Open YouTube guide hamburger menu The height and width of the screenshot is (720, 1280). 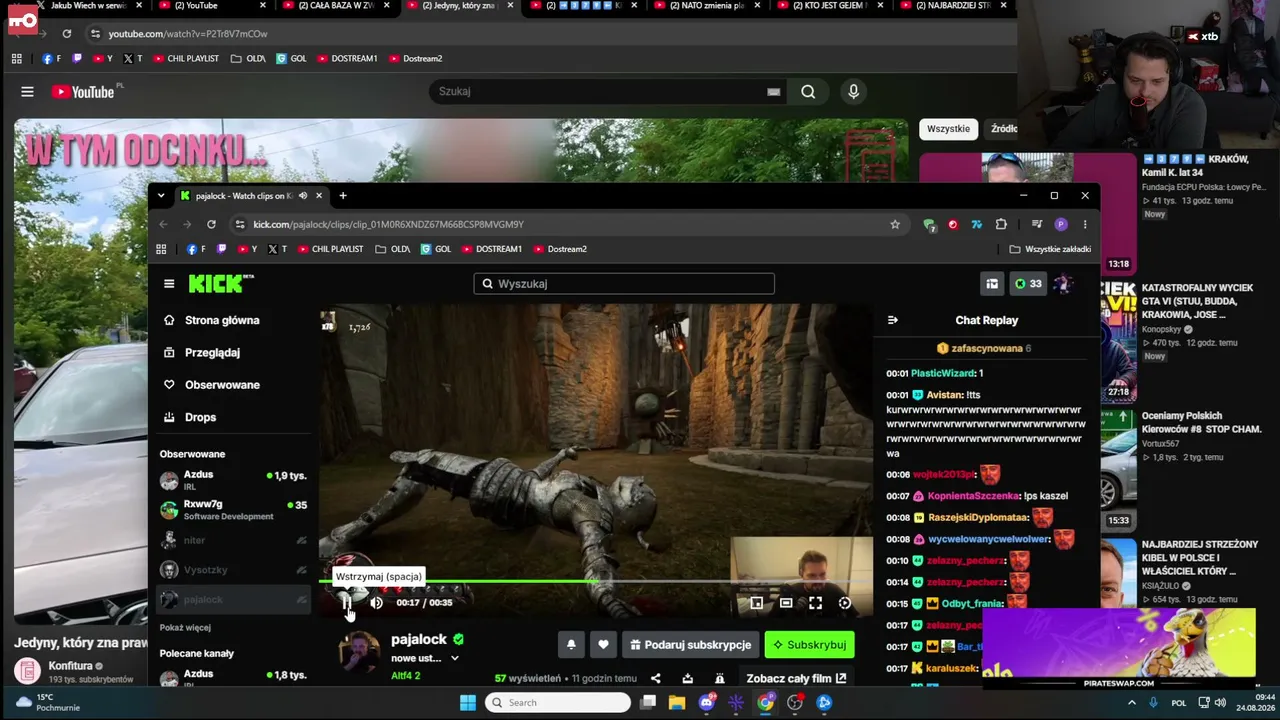point(27,92)
